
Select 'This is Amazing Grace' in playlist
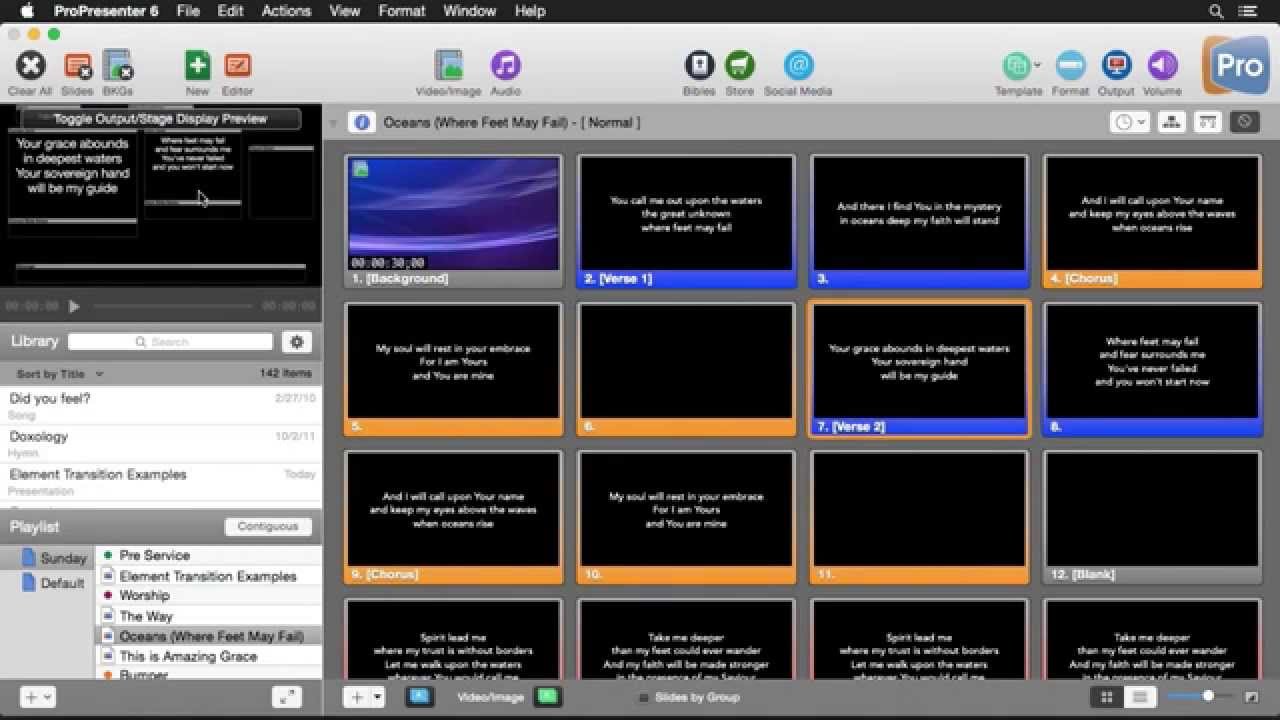tap(209, 656)
